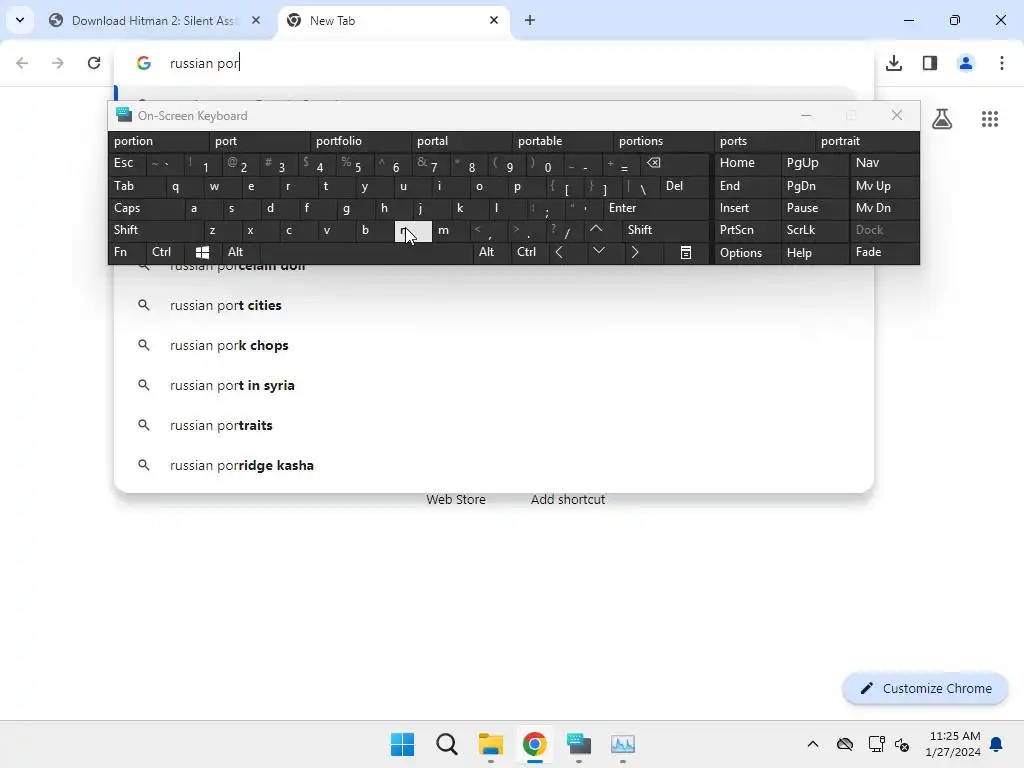Click the address bar search field
The width and height of the screenshot is (1024, 768).
[x=494, y=63]
